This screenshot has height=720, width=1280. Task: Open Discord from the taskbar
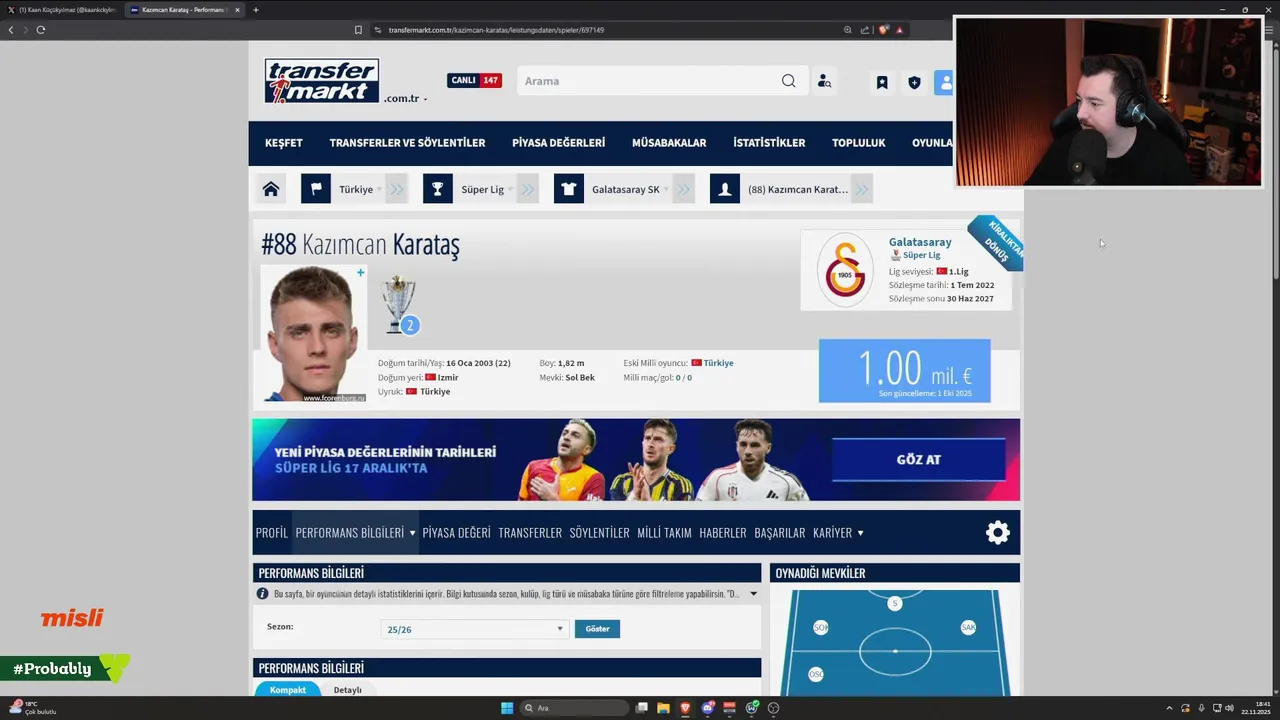(x=708, y=708)
